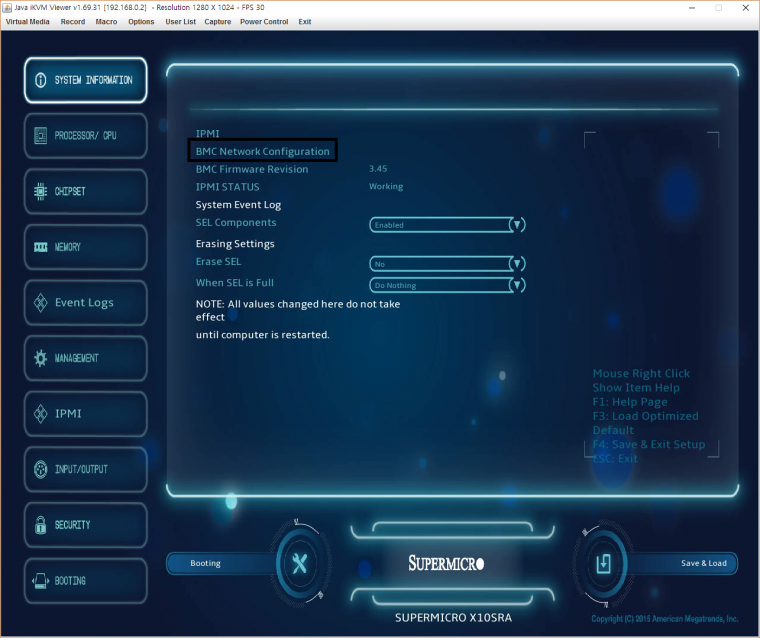This screenshot has height=638, width=760.
Task: Click the Booting drive icon in sidebar
Action: pyautogui.click(x=41, y=580)
